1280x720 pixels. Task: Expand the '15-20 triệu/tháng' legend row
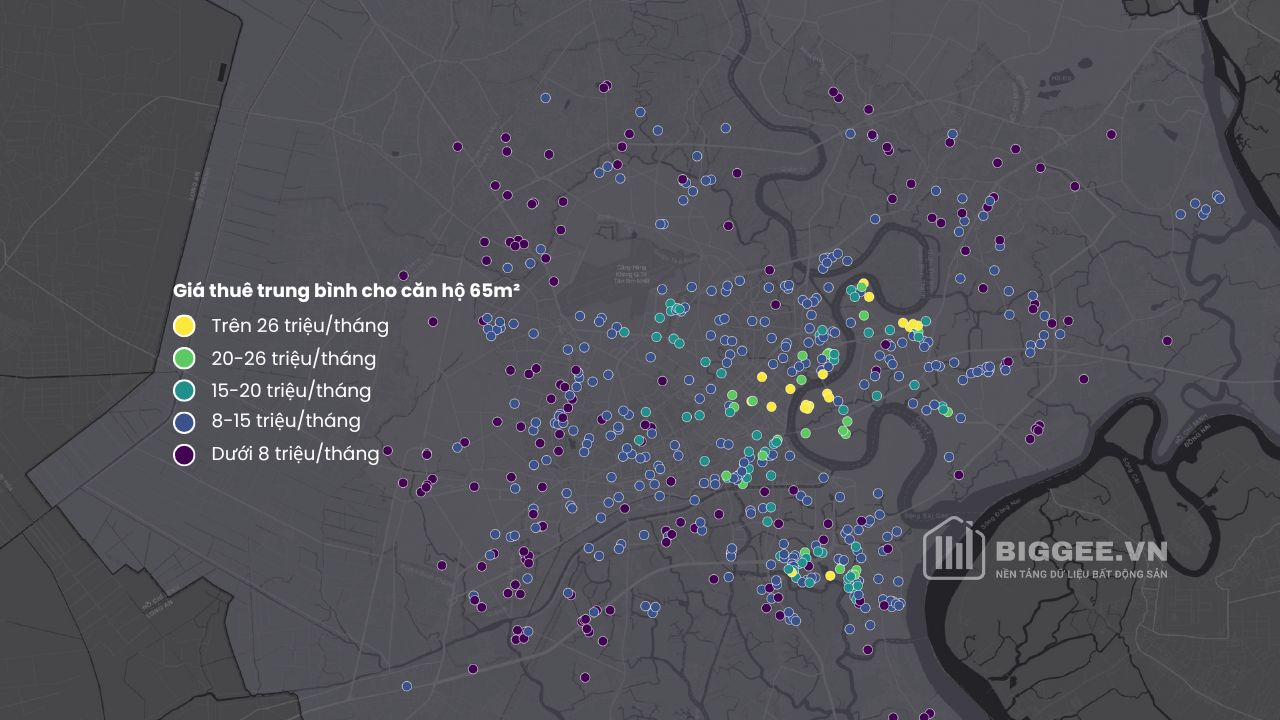[290, 389]
